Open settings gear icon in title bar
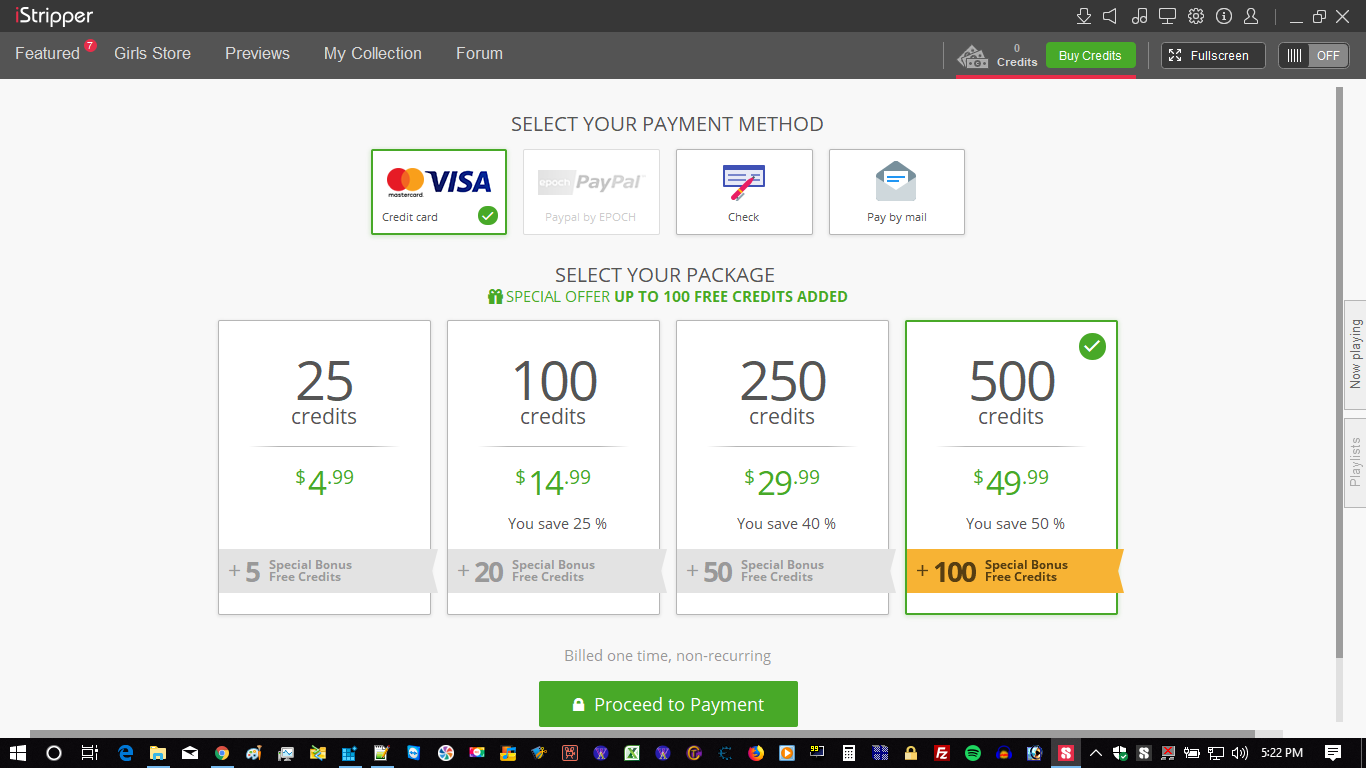Viewport: 1366px width, 768px height. tap(1196, 16)
